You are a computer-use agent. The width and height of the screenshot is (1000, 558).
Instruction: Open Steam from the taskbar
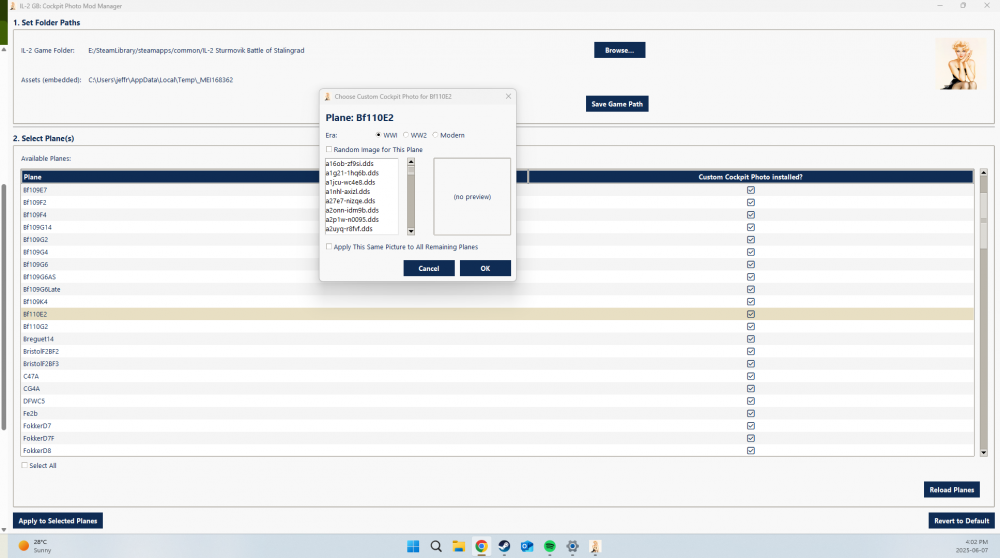pyautogui.click(x=504, y=547)
